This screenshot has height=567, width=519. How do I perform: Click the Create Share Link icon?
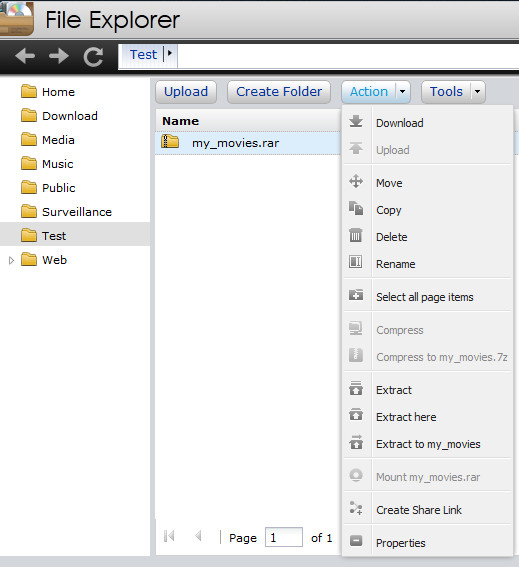tap(356, 508)
